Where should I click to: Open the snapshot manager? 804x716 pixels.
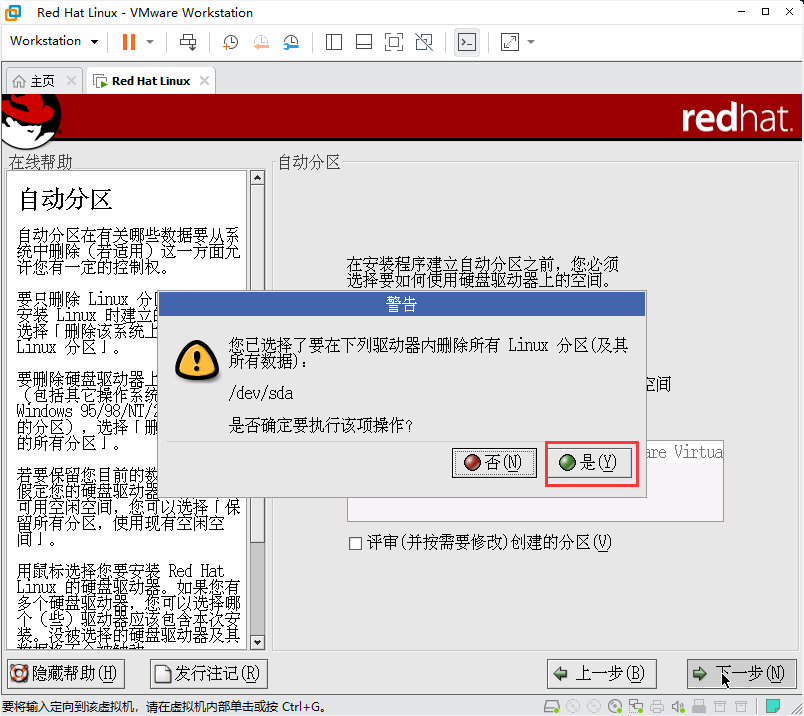(x=291, y=42)
